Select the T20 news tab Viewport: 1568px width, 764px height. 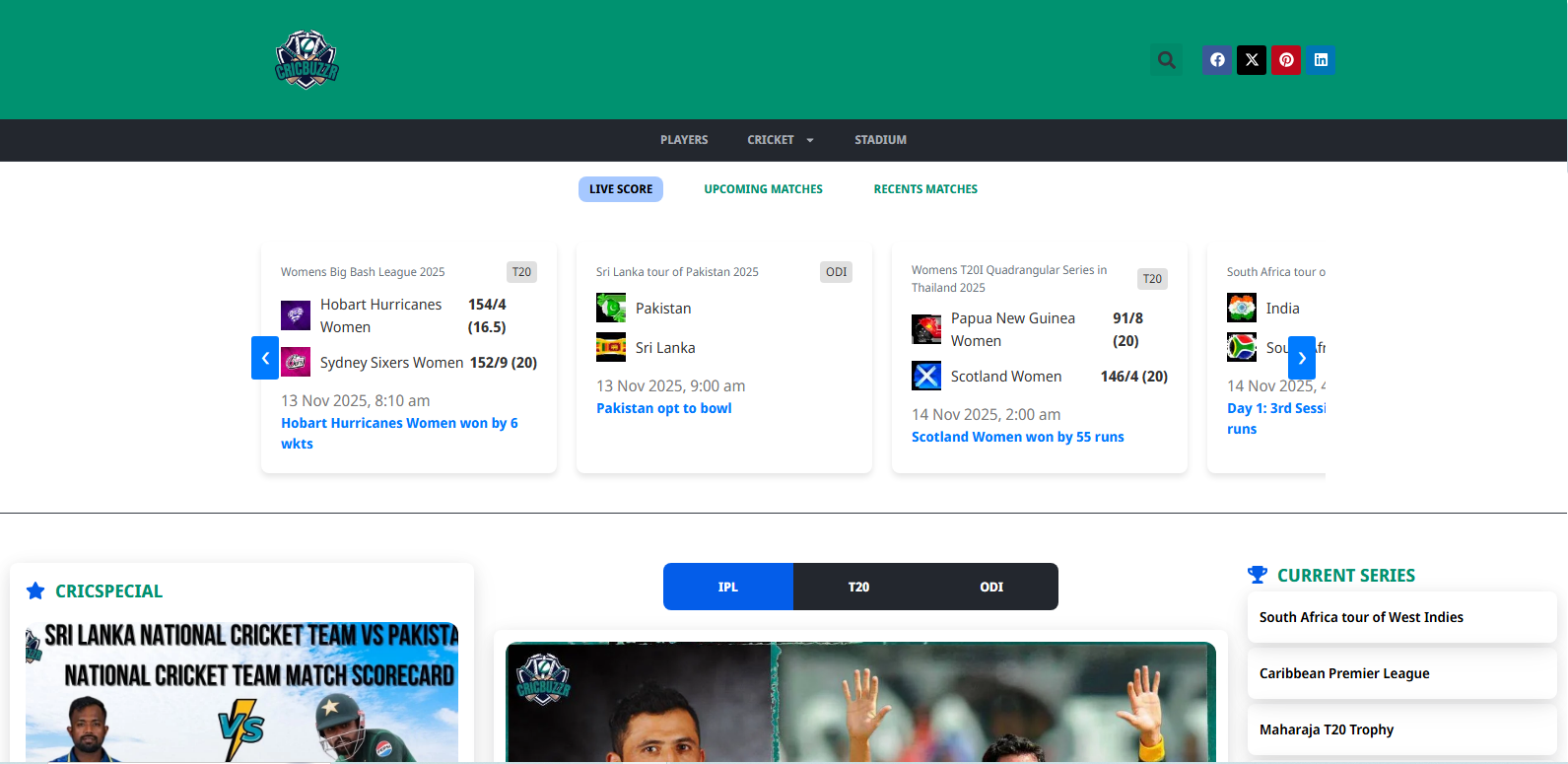click(859, 587)
